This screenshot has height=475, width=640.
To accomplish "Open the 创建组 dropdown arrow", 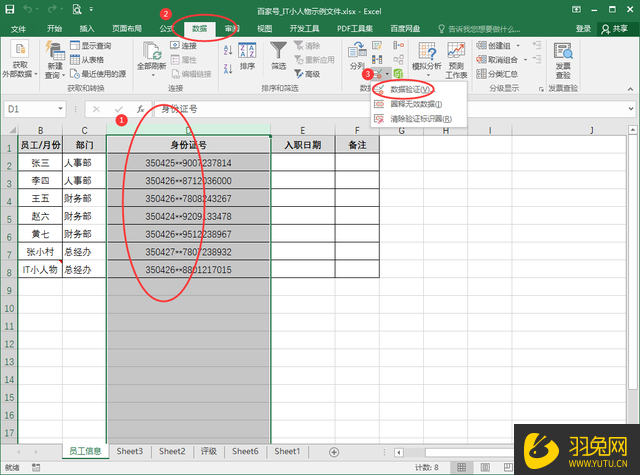I will [x=518, y=45].
